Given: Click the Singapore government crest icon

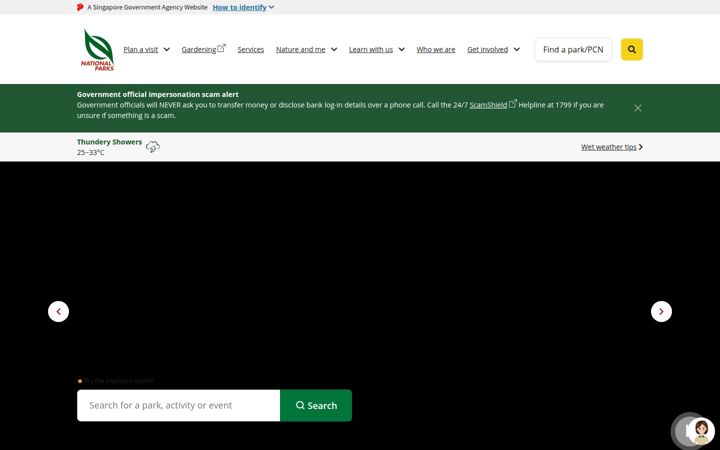Looking at the screenshot, I should point(80,7).
